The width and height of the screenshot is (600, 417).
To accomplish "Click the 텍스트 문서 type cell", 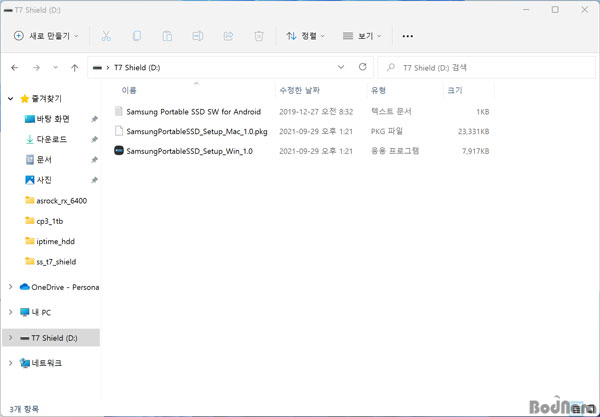I will (391, 111).
